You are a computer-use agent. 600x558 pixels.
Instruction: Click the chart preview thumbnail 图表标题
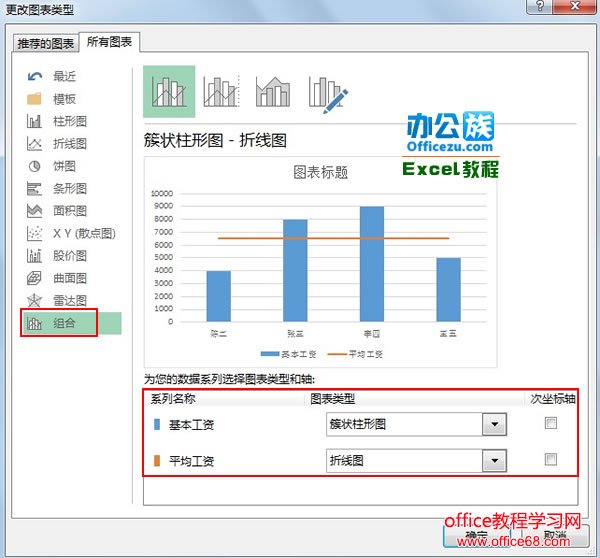tap(321, 262)
